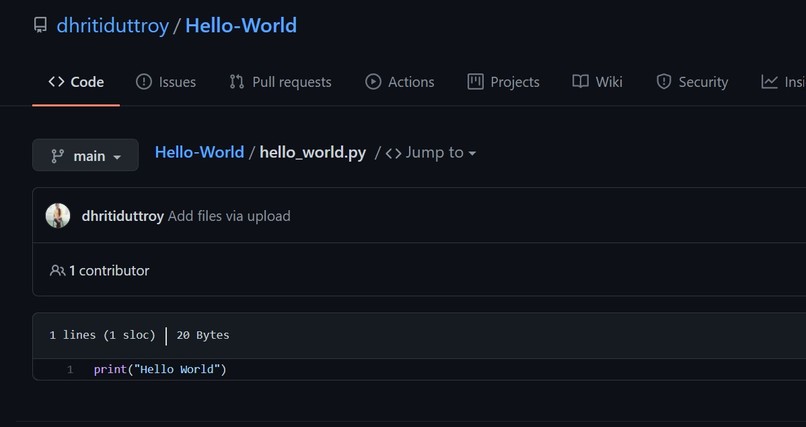Viewport: 806px width, 427px height.
Task: Select the '20 Bytes' file size text
Action: 203,335
